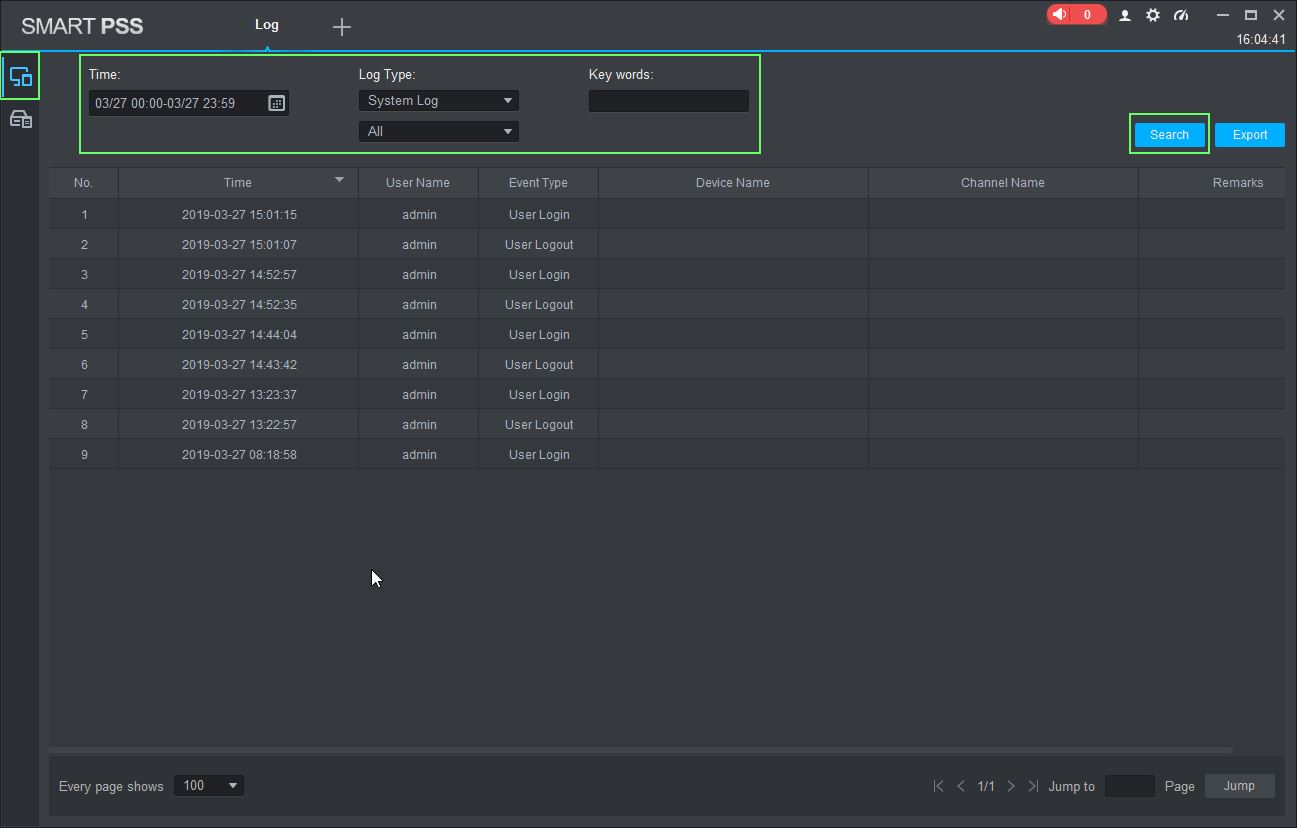Select log entry 2019-03-27 14:44:04
Viewport: 1297px width, 828px height.
click(667, 334)
